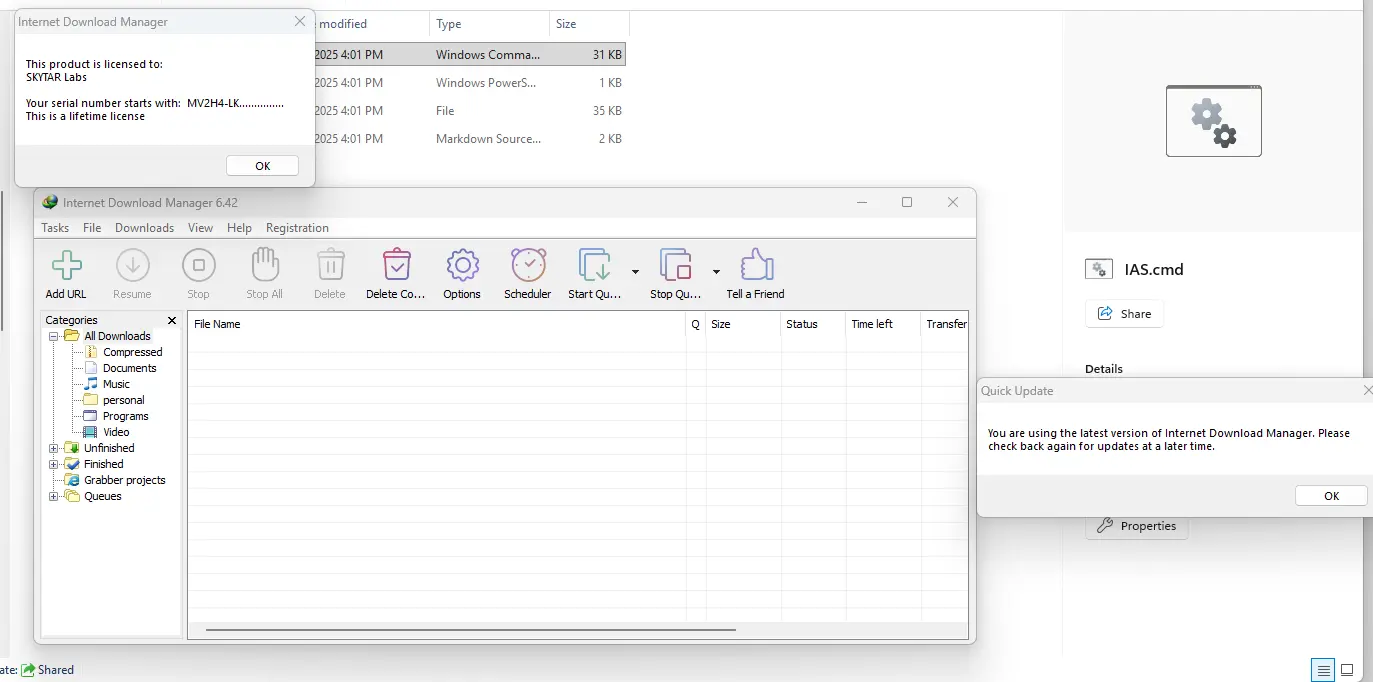Open the Registration menu
Screen dimensions: 1373x682
coord(297,228)
